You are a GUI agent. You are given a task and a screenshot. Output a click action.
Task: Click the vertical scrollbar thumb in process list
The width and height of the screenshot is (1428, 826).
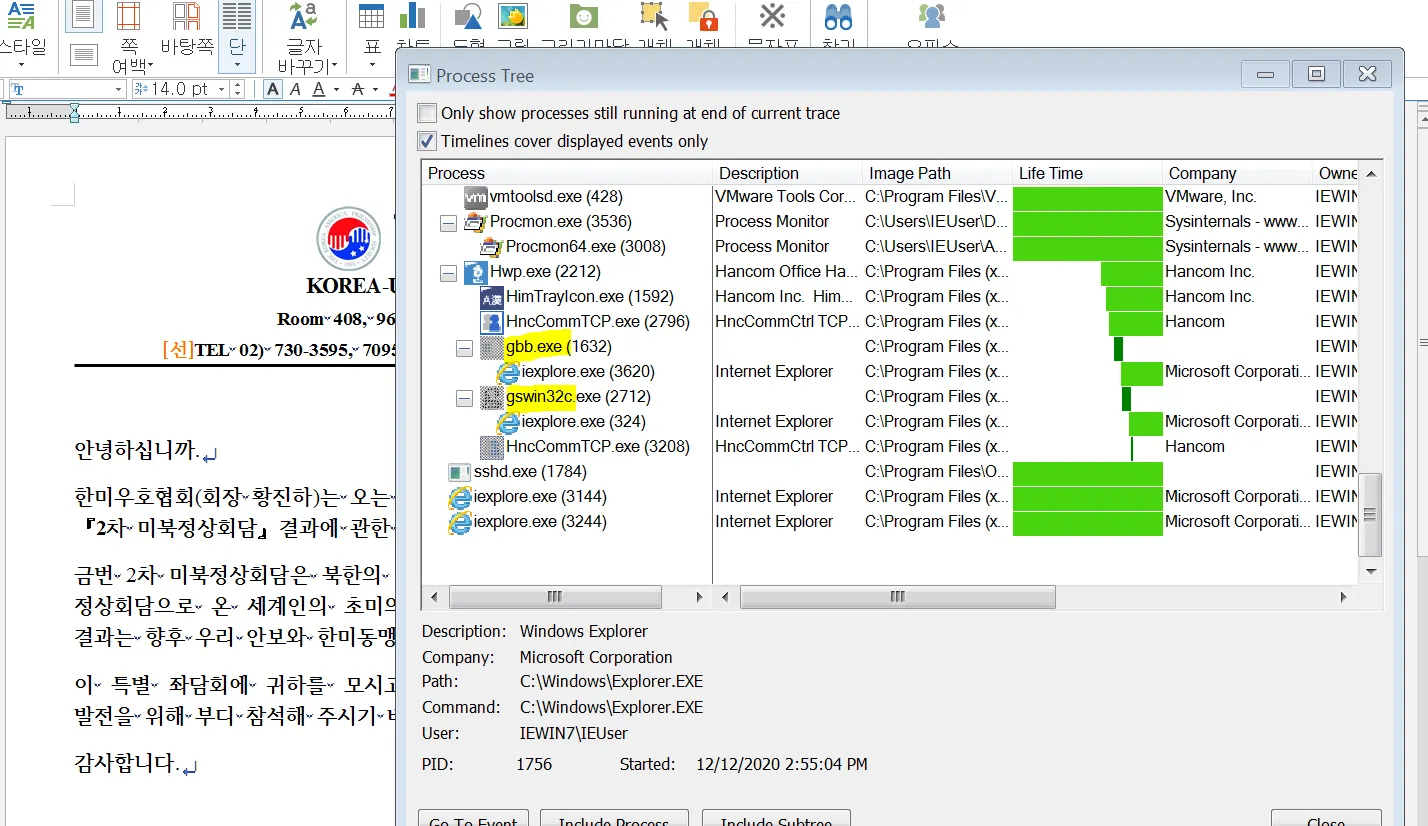coord(1371,515)
